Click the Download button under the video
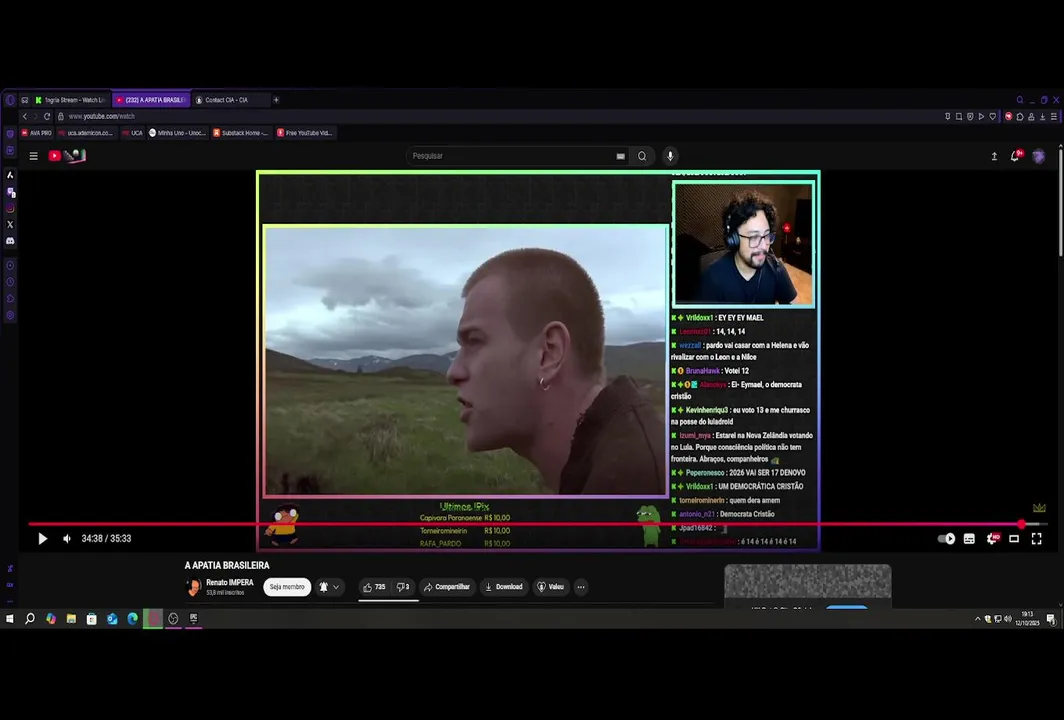The image size is (1064, 720). pos(504,587)
